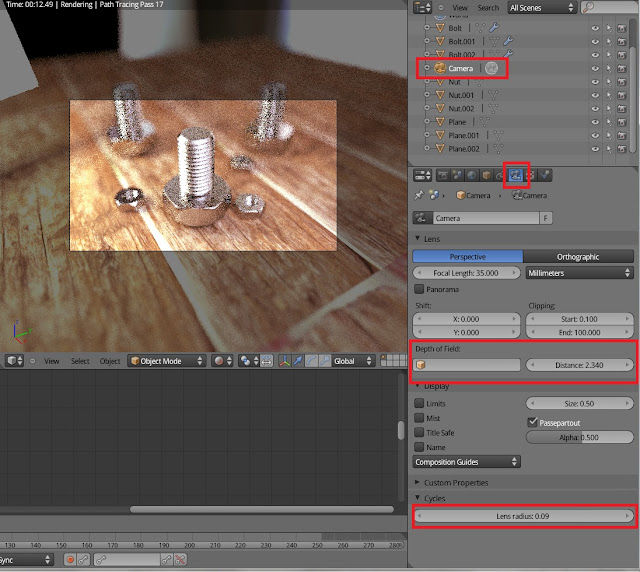Screen dimensions: 640x572
Task: Open the Scene properties tab
Action: point(457,176)
